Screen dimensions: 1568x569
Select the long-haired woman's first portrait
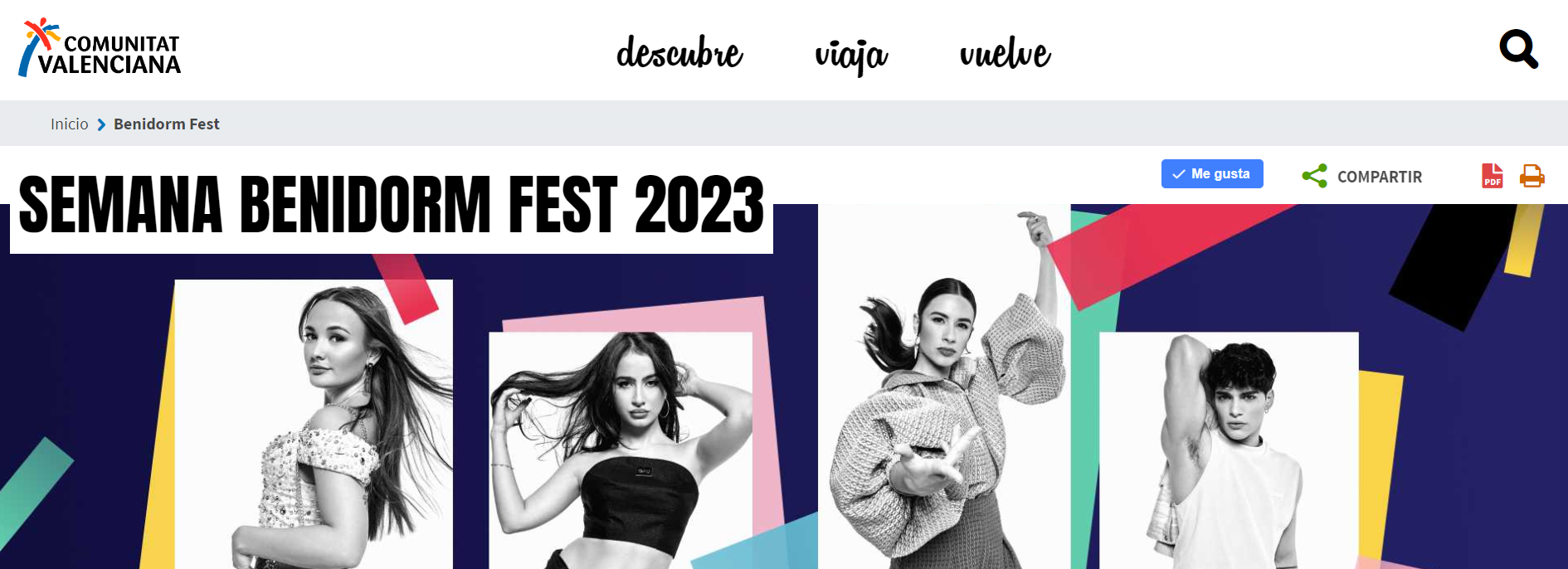pos(314,424)
